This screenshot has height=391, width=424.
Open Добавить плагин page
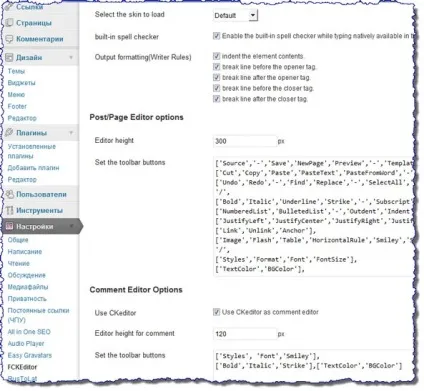click(x=33, y=168)
